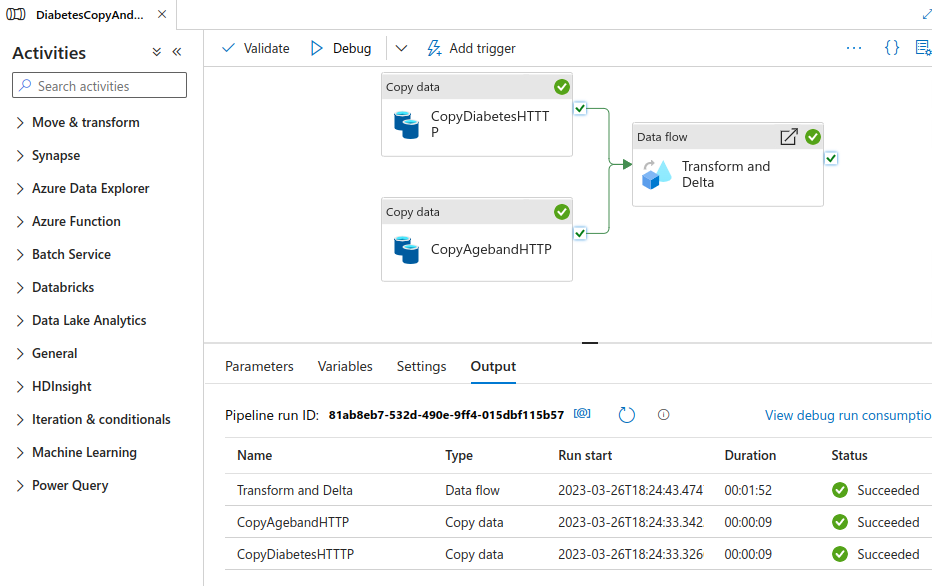Click the success output connector of CopyDiabetesHTTTP

pos(580,109)
